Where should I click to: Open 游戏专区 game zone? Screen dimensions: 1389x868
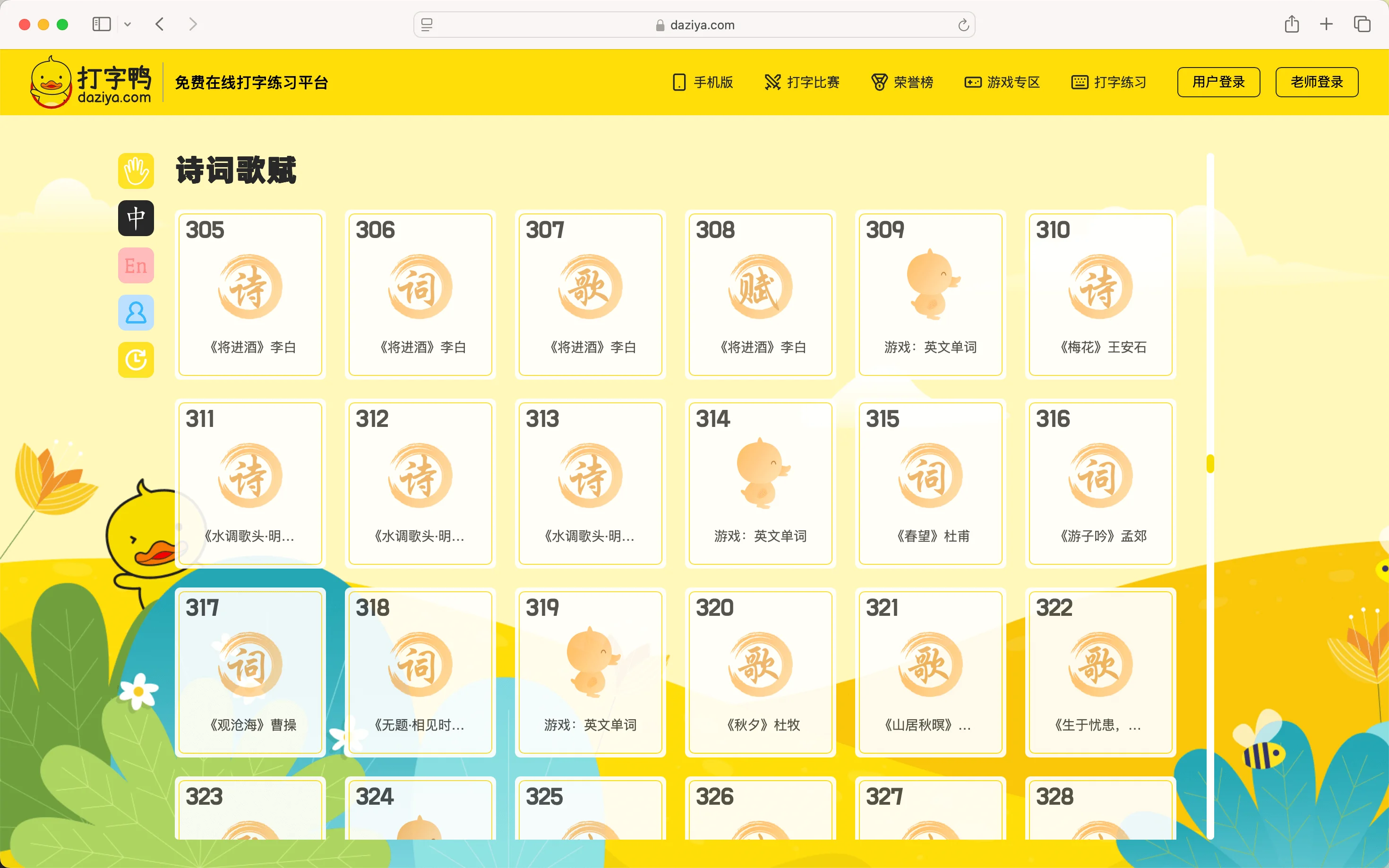[x=1002, y=82]
